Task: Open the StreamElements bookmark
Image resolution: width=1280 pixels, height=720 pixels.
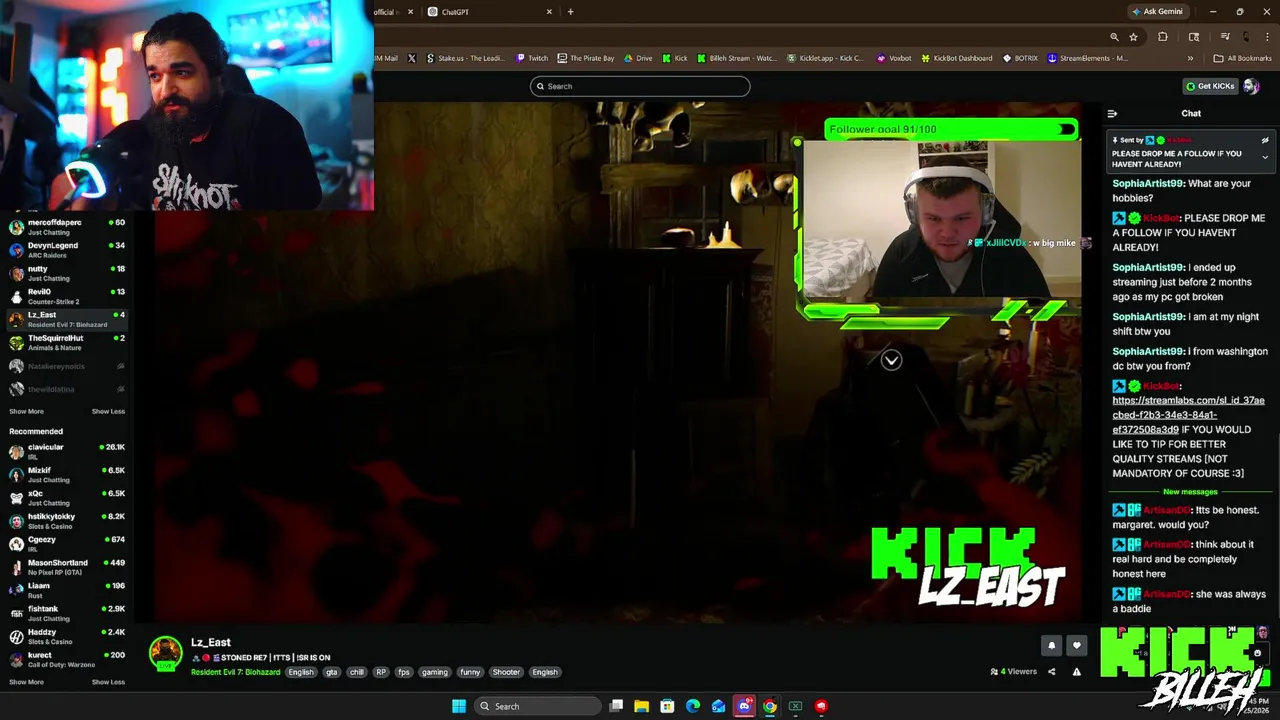Action: click(x=1088, y=58)
